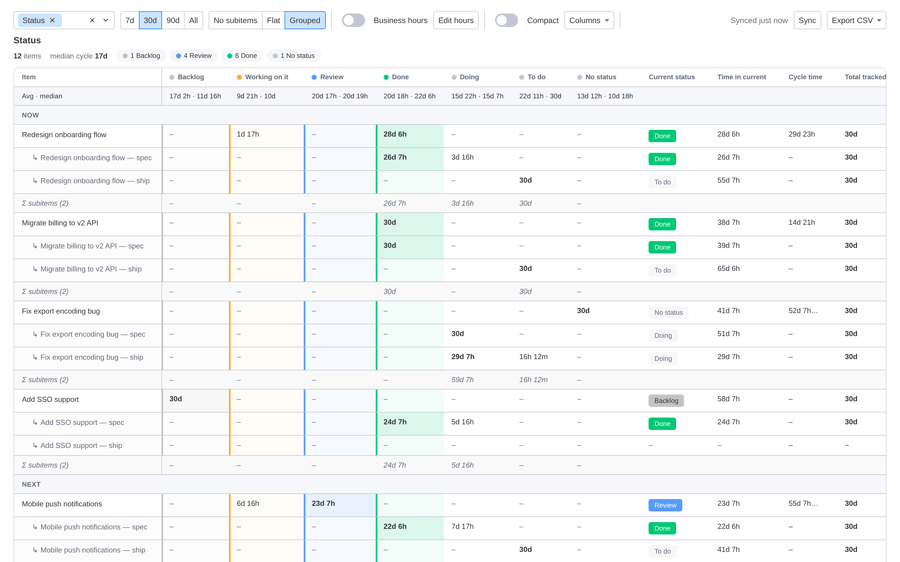This screenshot has height=562, width=900.
Task: Select the All time range
Action: tap(193, 20)
